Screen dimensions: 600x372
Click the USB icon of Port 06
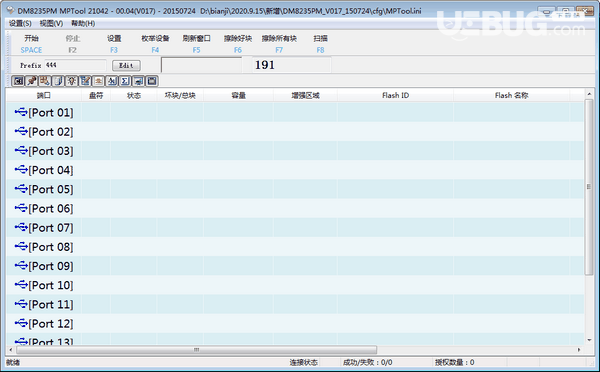(x=21, y=208)
